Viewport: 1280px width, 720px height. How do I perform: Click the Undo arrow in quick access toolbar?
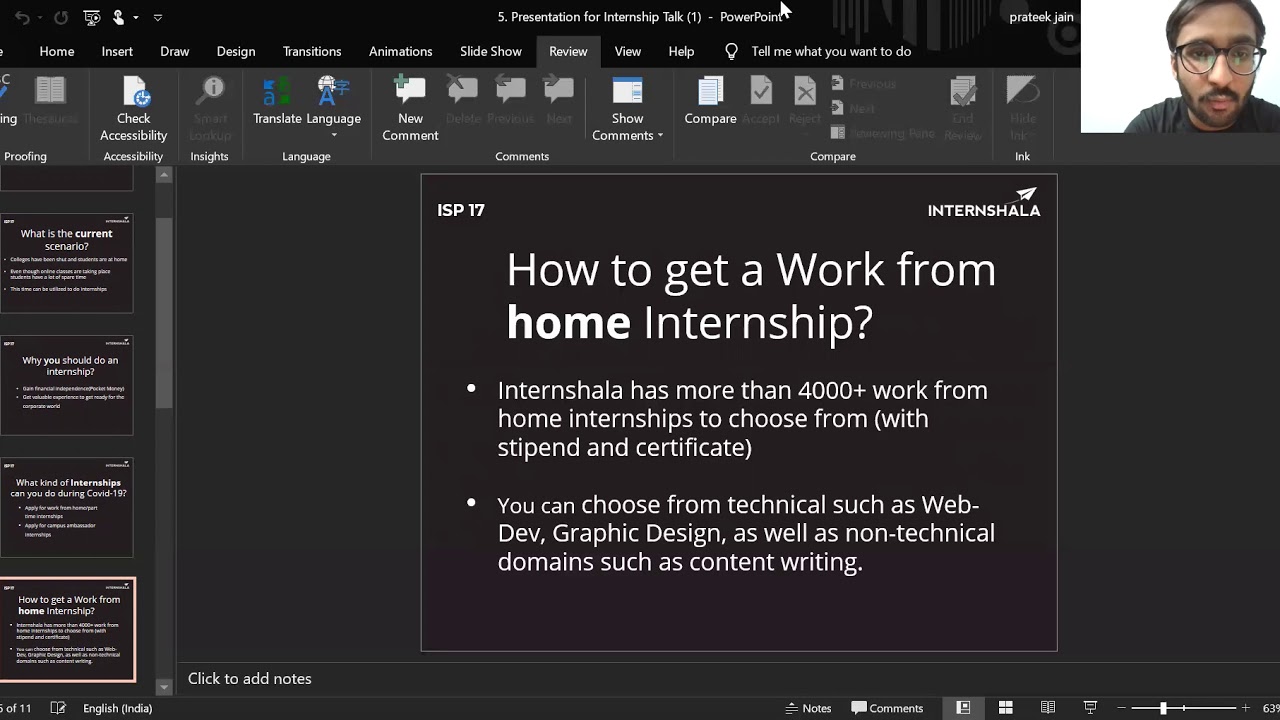pos(22,17)
